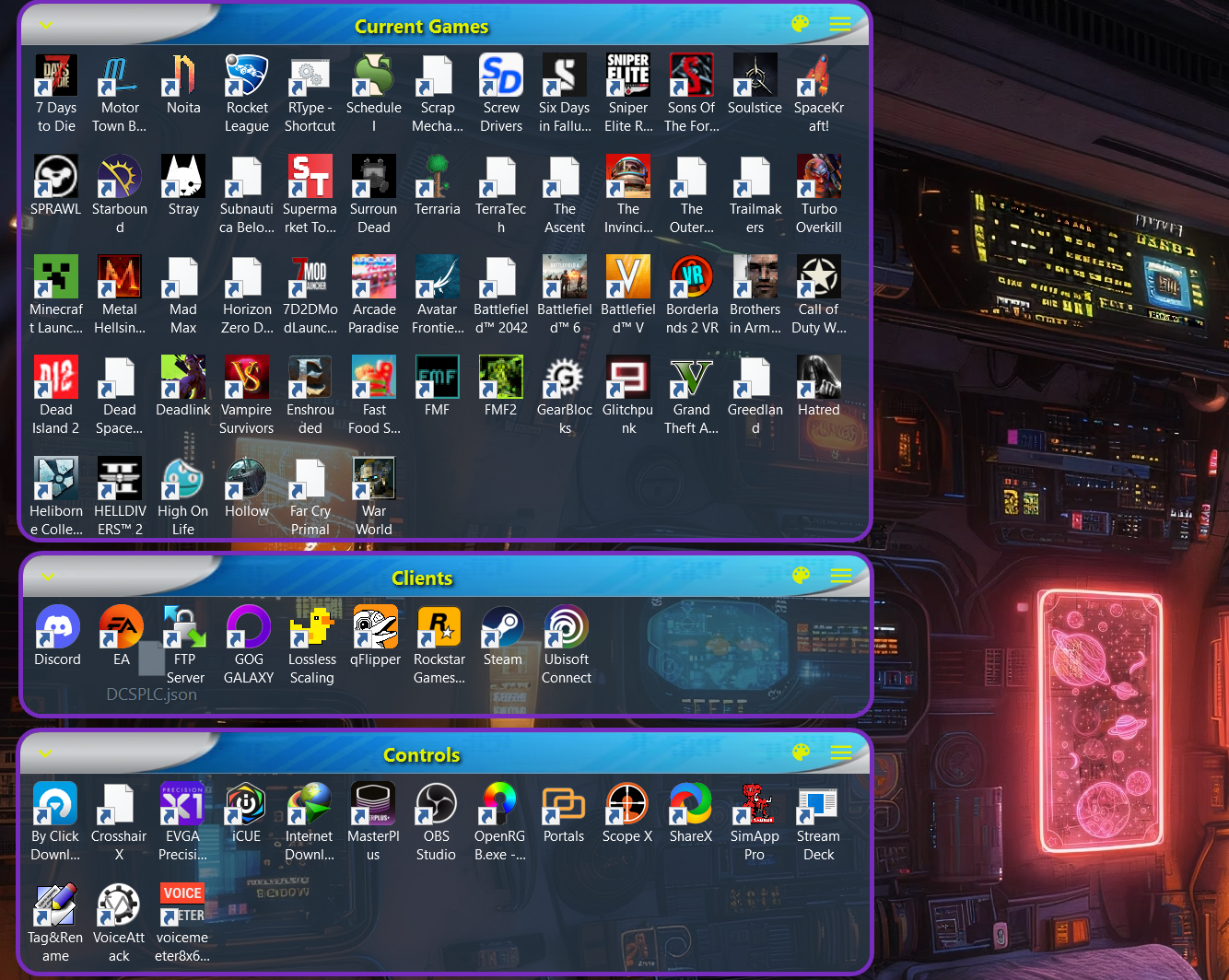Open Grand Theft Auto shortcut
Screen dimensions: 1229x980
(692, 378)
